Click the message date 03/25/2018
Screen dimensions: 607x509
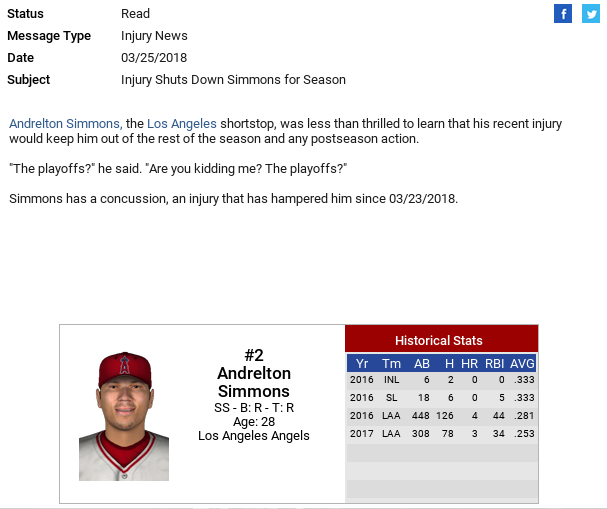point(154,58)
